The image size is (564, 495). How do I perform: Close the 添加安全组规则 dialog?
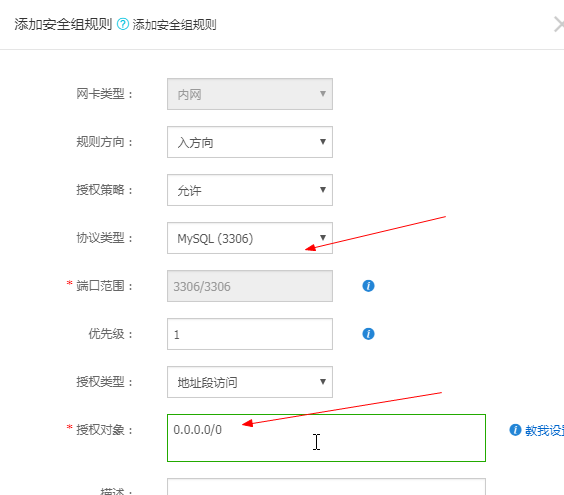[559, 25]
